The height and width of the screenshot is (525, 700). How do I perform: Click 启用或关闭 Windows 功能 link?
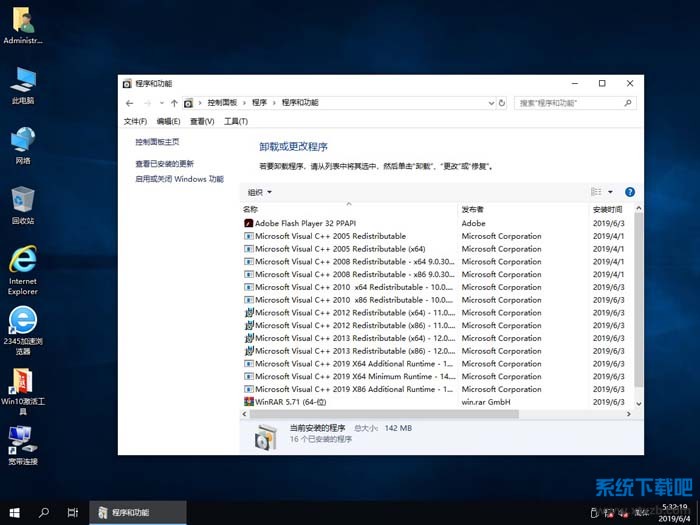click(179, 179)
